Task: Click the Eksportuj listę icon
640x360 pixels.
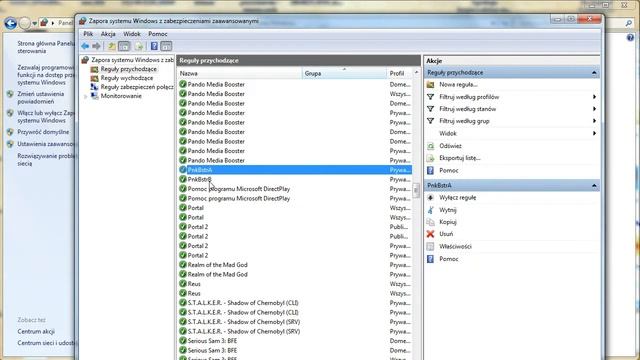Action: pyautogui.click(x=430, y=158)
